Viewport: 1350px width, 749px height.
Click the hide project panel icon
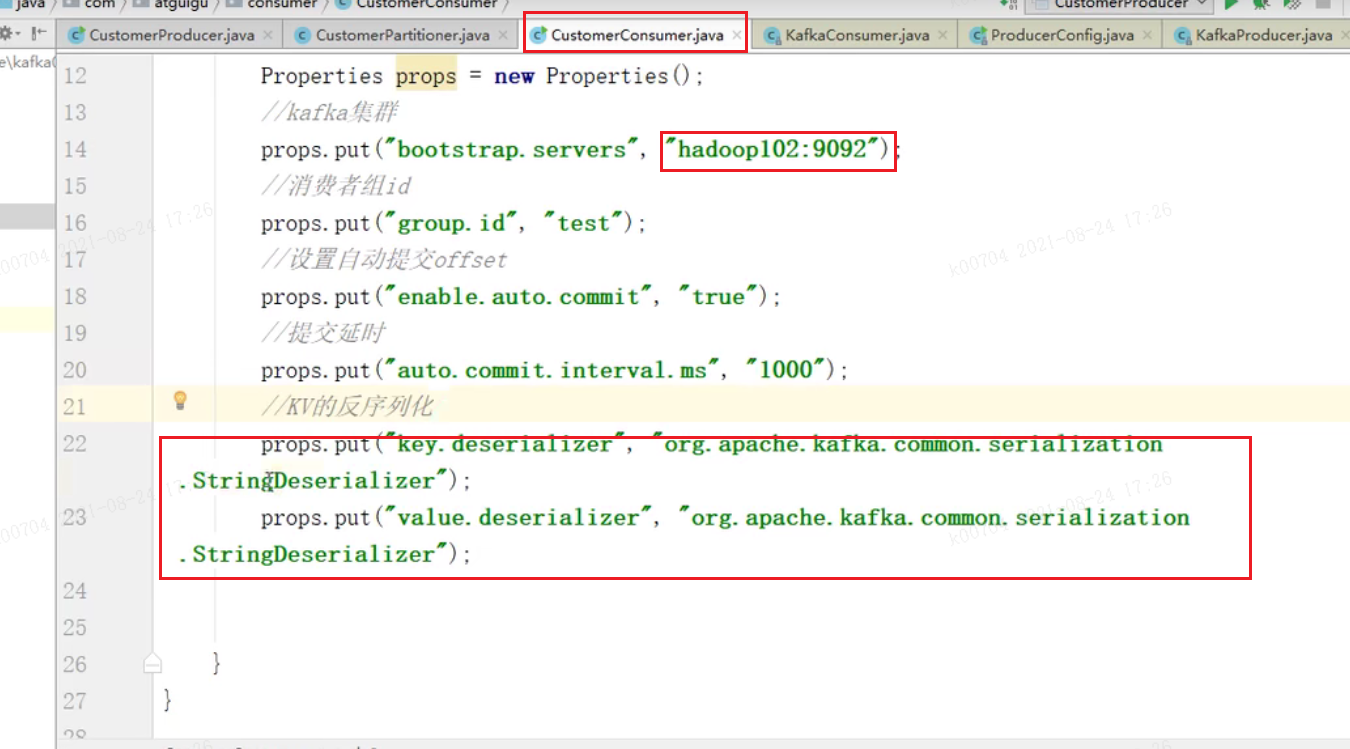pos(40,34)
